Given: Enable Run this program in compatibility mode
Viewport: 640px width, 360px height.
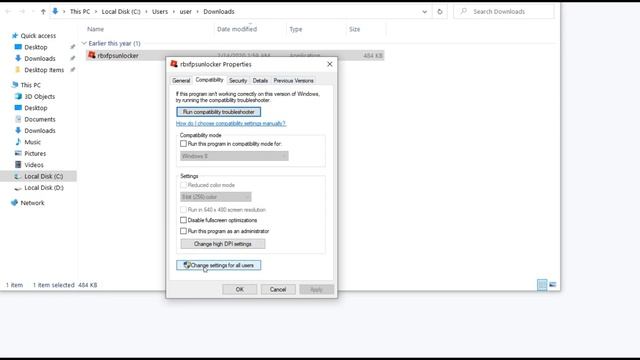Looking at the screenshot, I should (183, 144).
